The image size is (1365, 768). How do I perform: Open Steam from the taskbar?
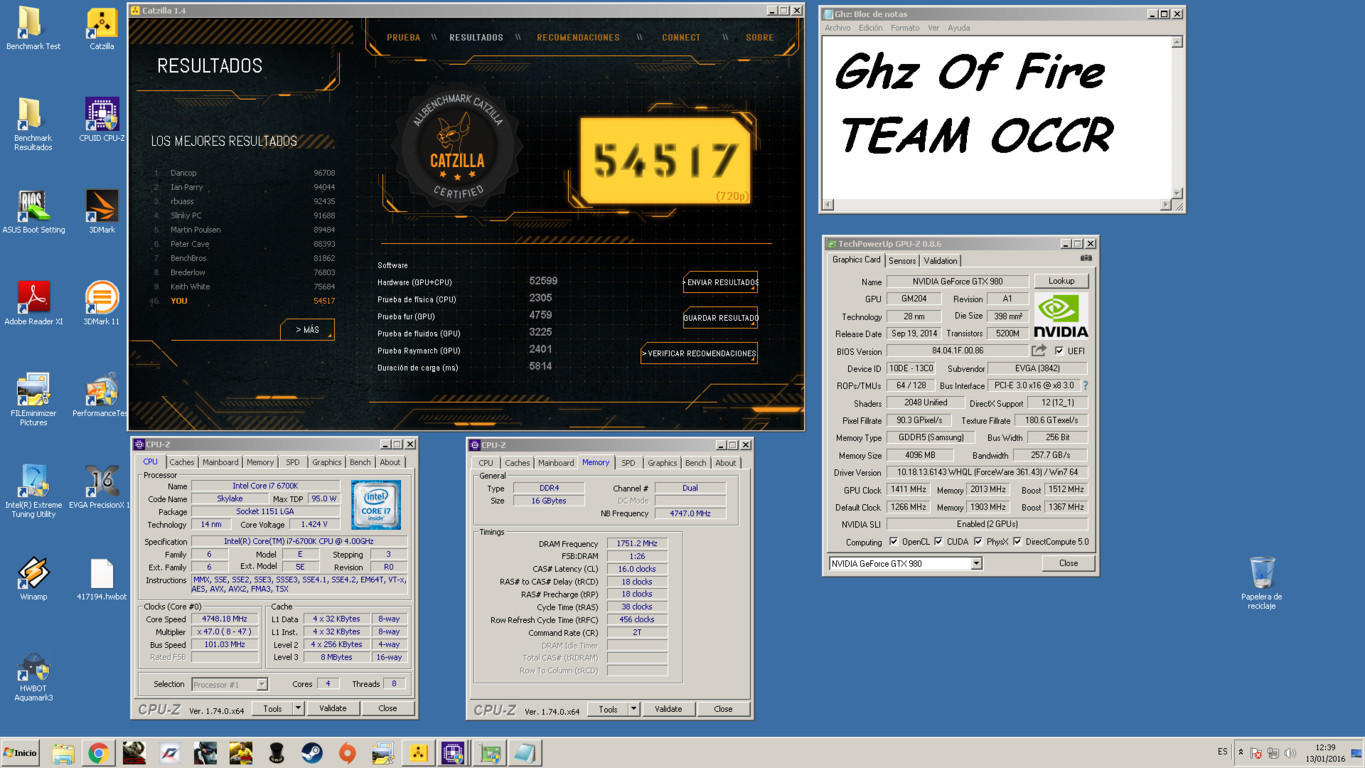pos(311,753)
